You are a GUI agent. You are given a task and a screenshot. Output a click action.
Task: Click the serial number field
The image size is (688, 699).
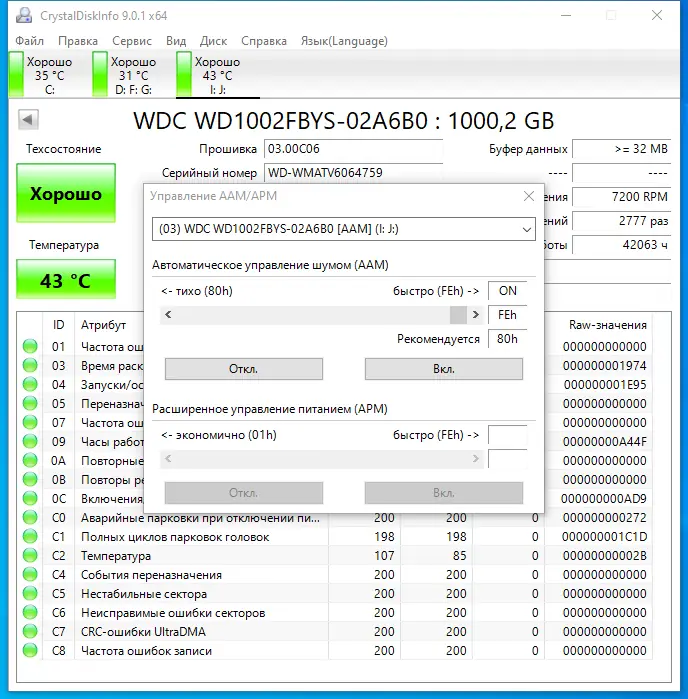[353, 173]
